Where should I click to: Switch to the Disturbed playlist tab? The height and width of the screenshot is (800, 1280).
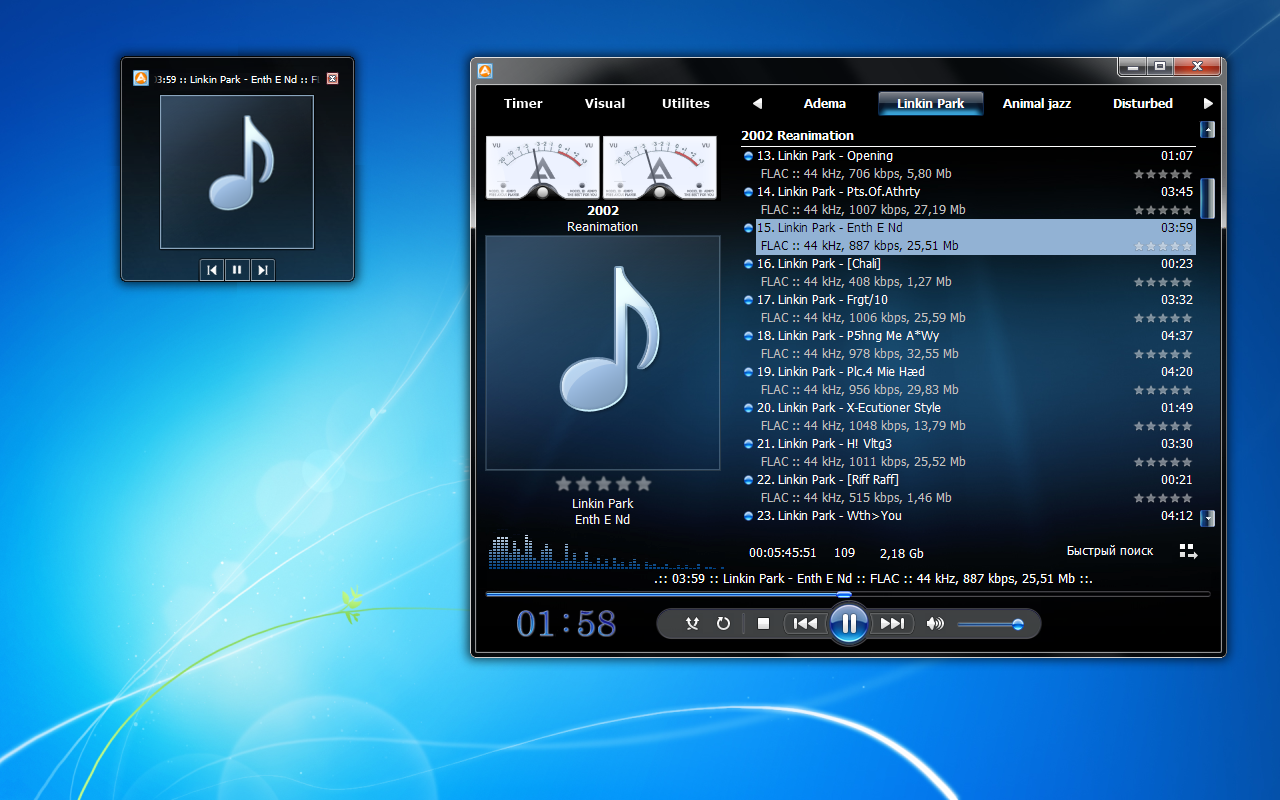pos(1143,104)
